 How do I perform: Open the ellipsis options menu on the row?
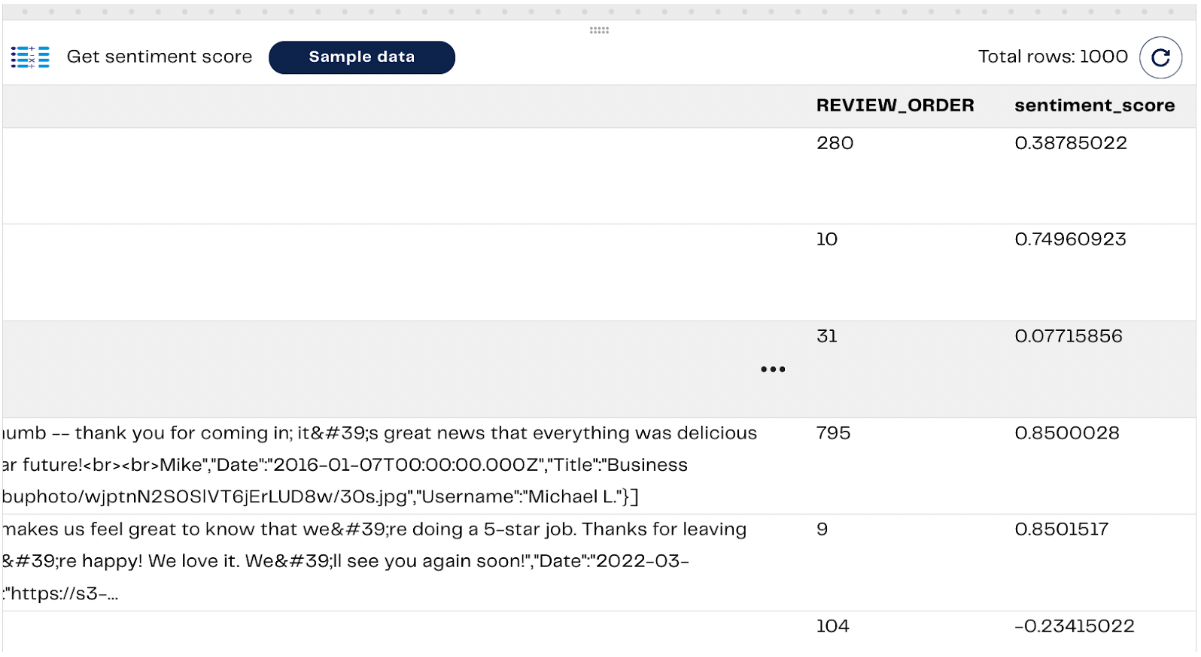[x=773, y=369]
